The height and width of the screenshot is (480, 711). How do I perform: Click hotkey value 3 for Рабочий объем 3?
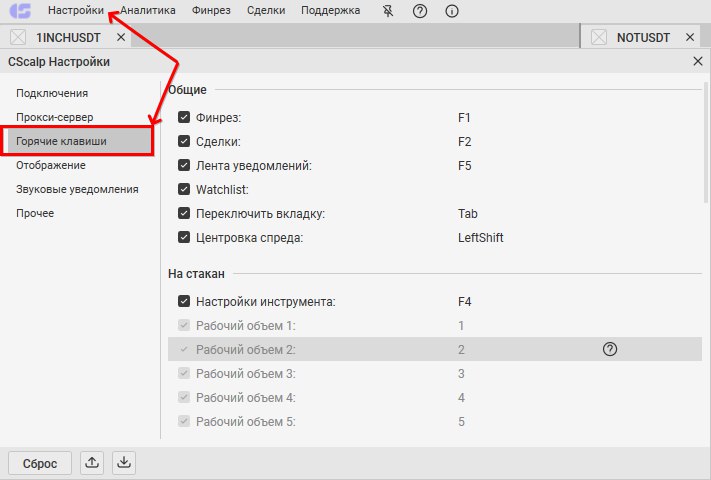(x=461, y=373)
